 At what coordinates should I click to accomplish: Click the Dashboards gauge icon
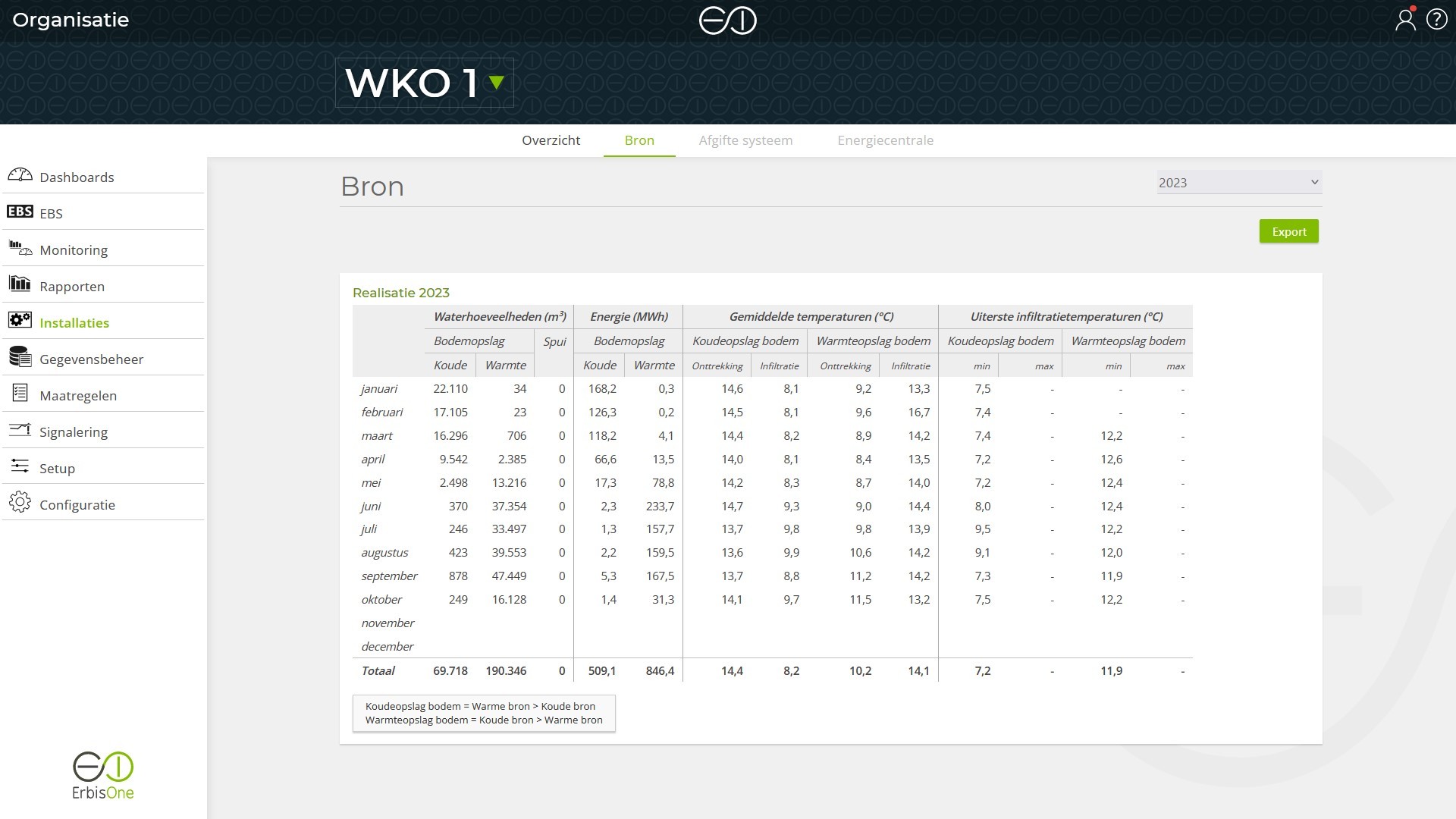tap(20, 175)
